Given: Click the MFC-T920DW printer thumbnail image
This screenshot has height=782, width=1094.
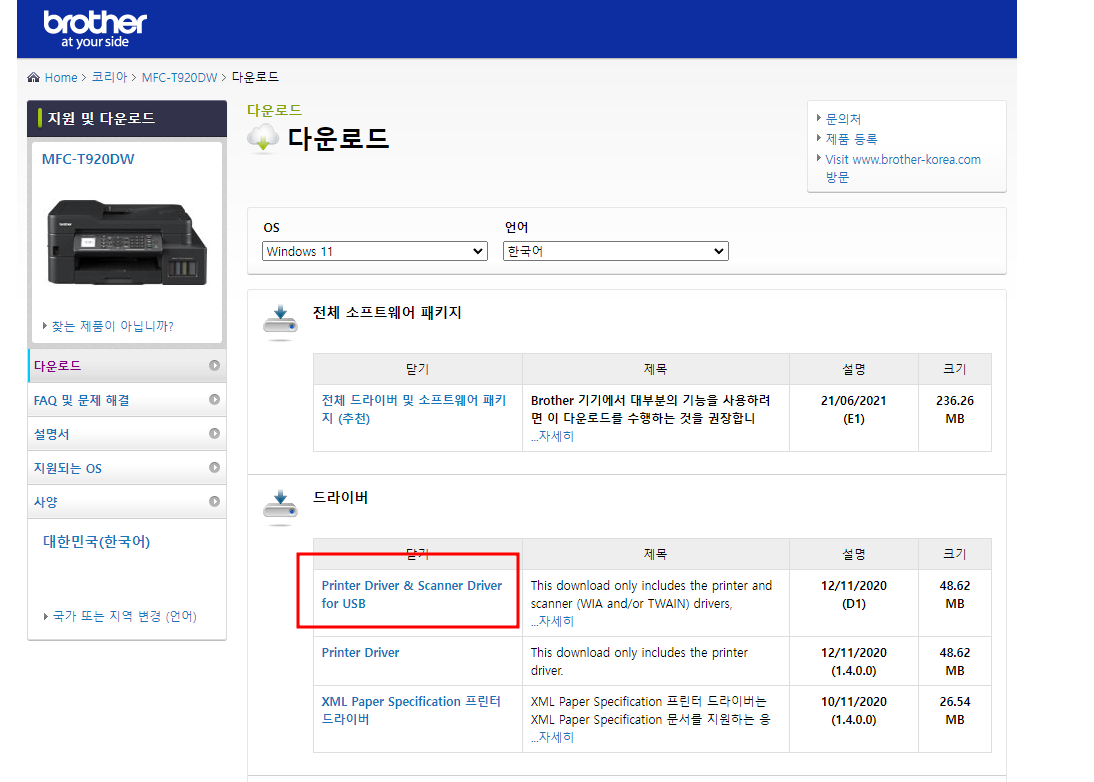Looking at the screenshot, I should pyautogui.click(x=127, y=242).
